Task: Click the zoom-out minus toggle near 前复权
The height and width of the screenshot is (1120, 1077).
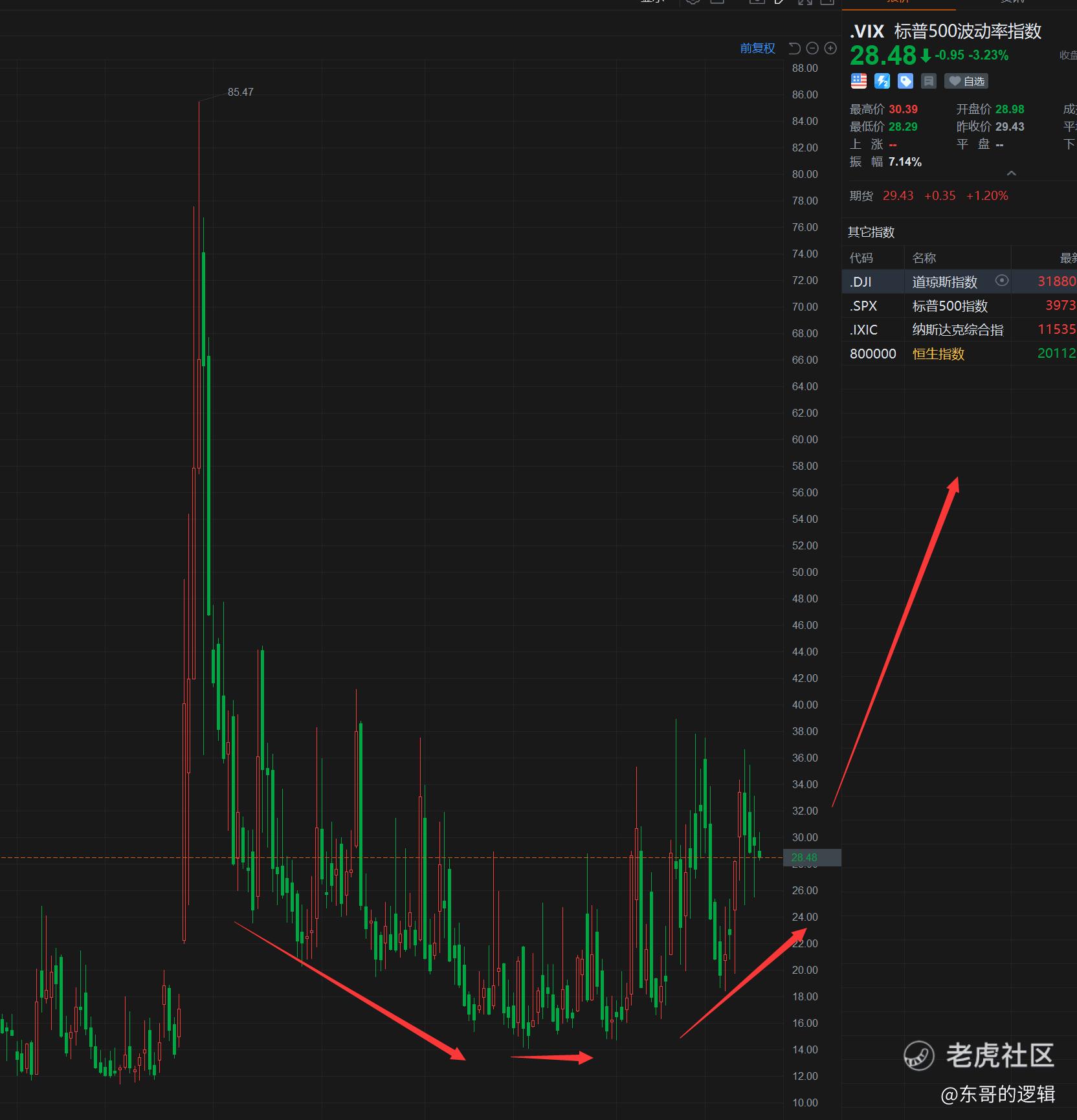Action: (x=812, y=48)
